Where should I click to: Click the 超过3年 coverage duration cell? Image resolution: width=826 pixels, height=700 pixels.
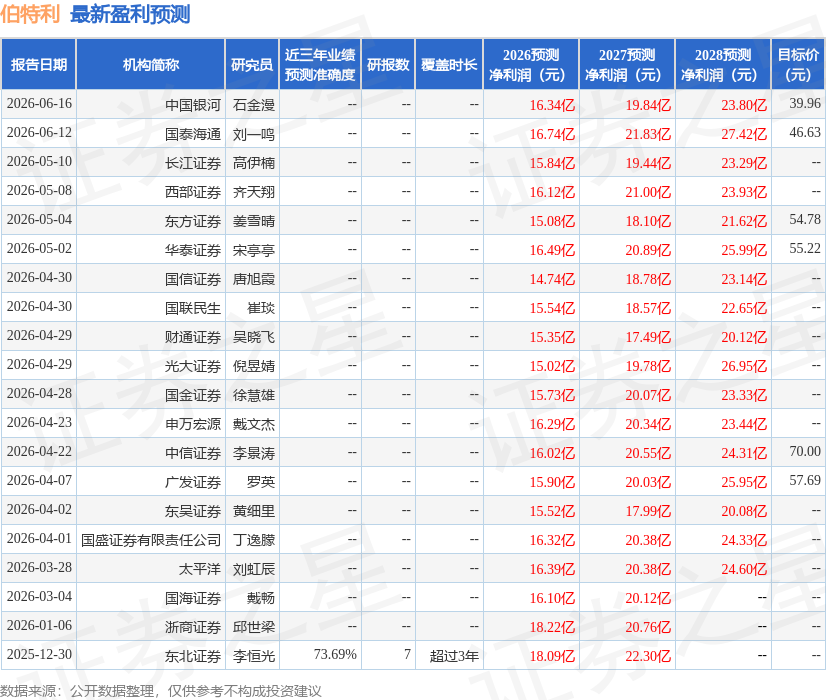[454, 656]
